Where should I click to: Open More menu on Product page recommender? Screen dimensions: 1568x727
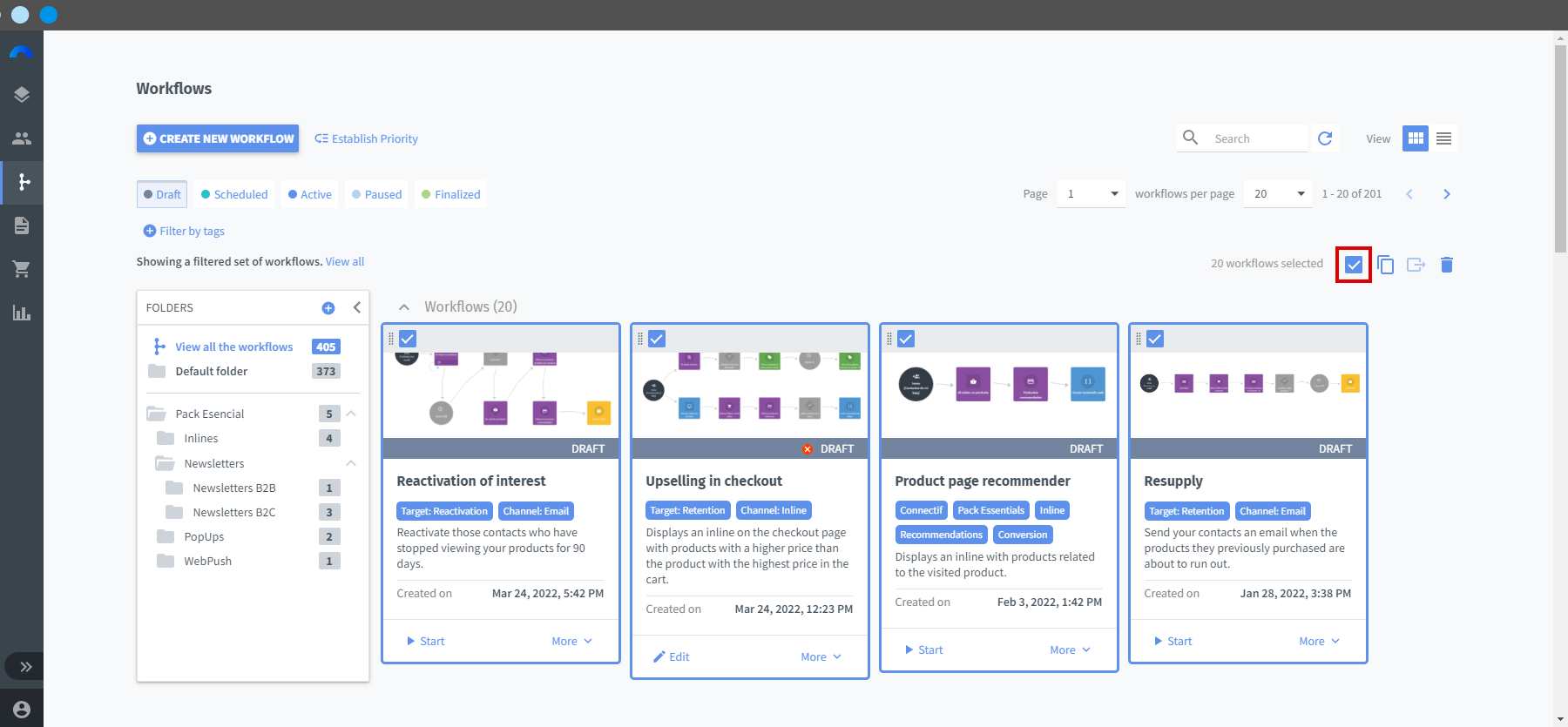1070,650
